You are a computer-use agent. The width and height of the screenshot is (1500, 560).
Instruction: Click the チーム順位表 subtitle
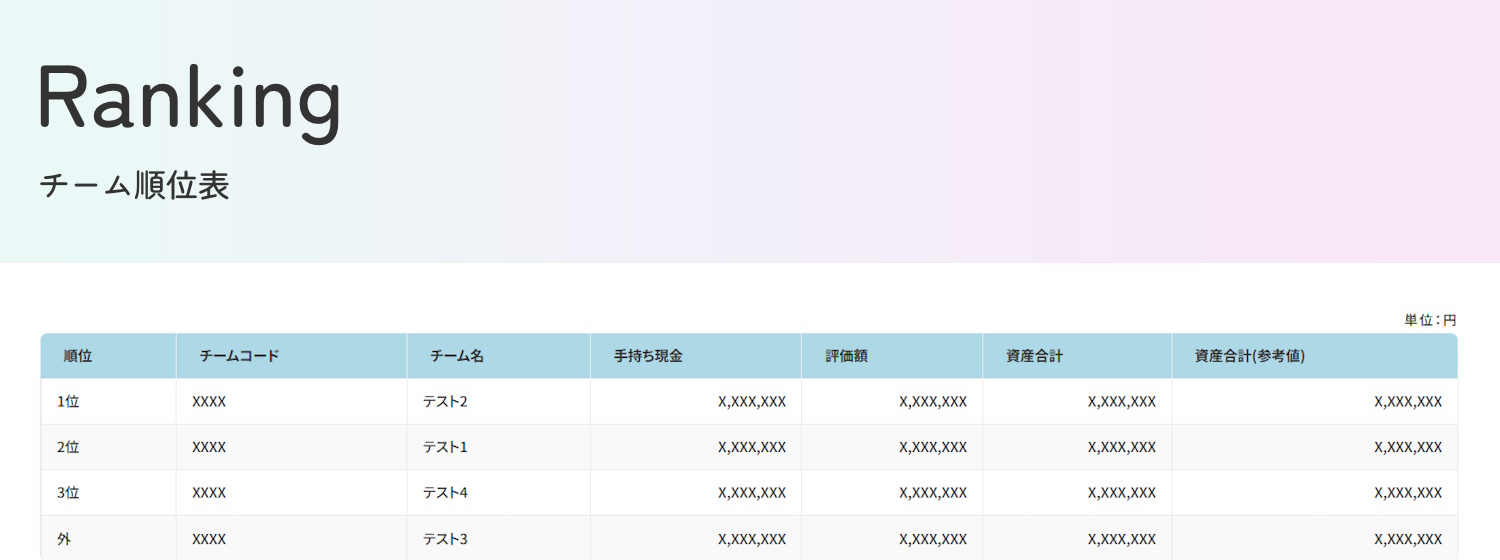135,186
